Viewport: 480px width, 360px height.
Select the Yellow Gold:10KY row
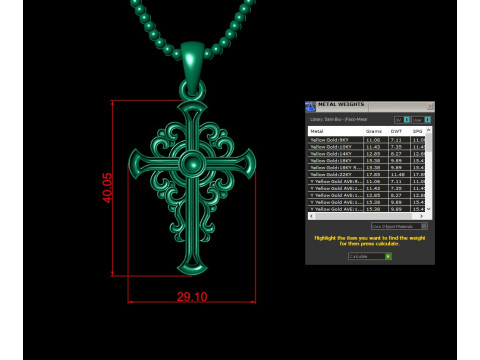(367, 147)
